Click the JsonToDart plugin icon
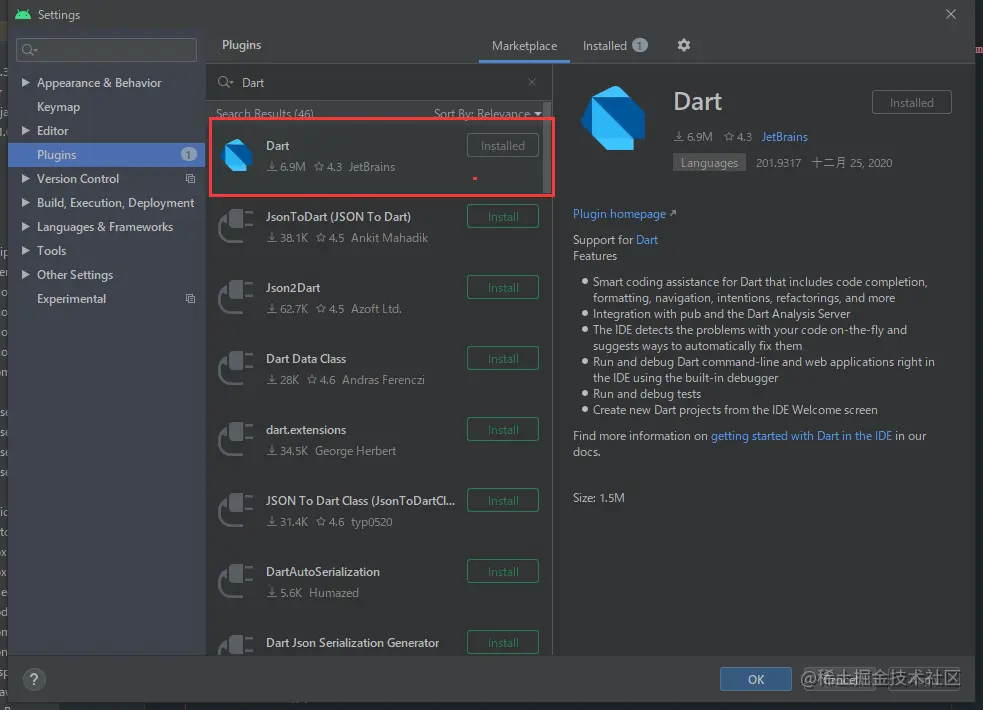Viewport: 983px width, 710px height. (236, 226)
